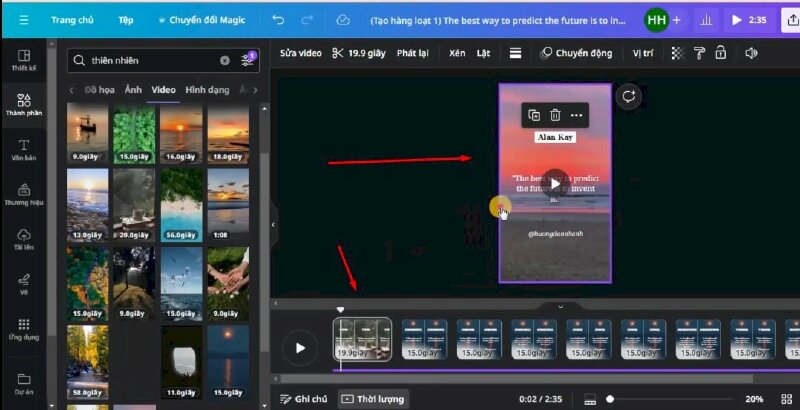Open the 20% zoom level dropdown
The image size is (800, 410).
click(x=754, y=399)
